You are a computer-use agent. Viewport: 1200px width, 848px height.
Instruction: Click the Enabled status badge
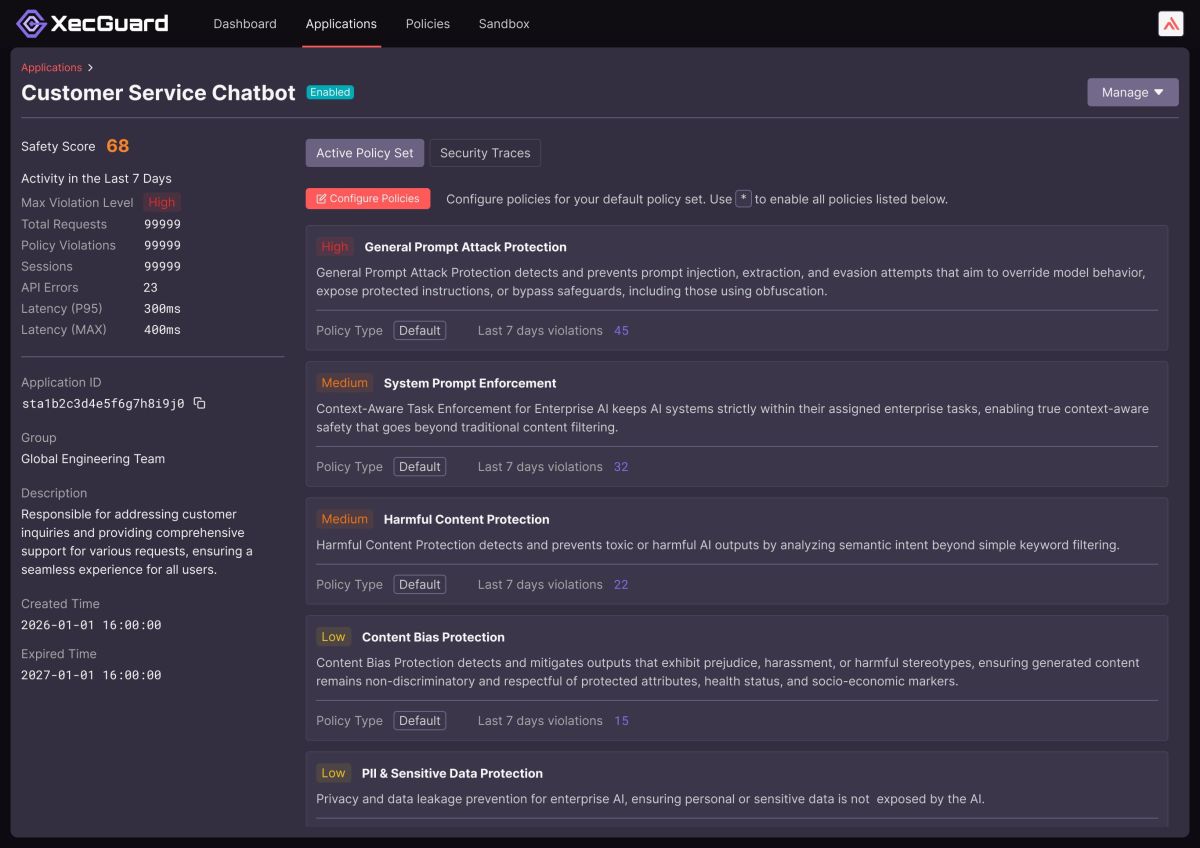click(330, 92)
